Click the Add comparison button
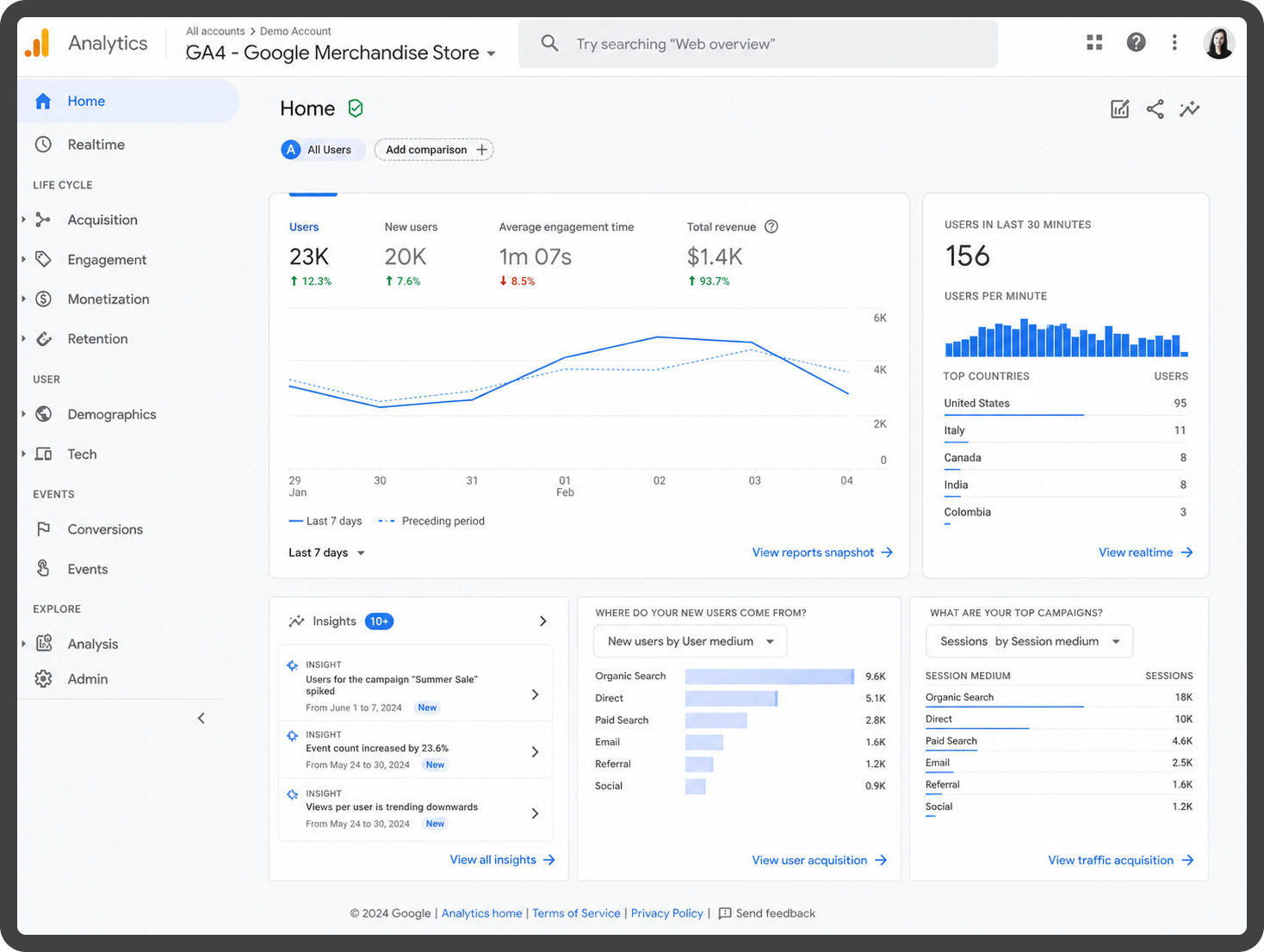This screenshot has height=952, width=1264. point(434,150)
